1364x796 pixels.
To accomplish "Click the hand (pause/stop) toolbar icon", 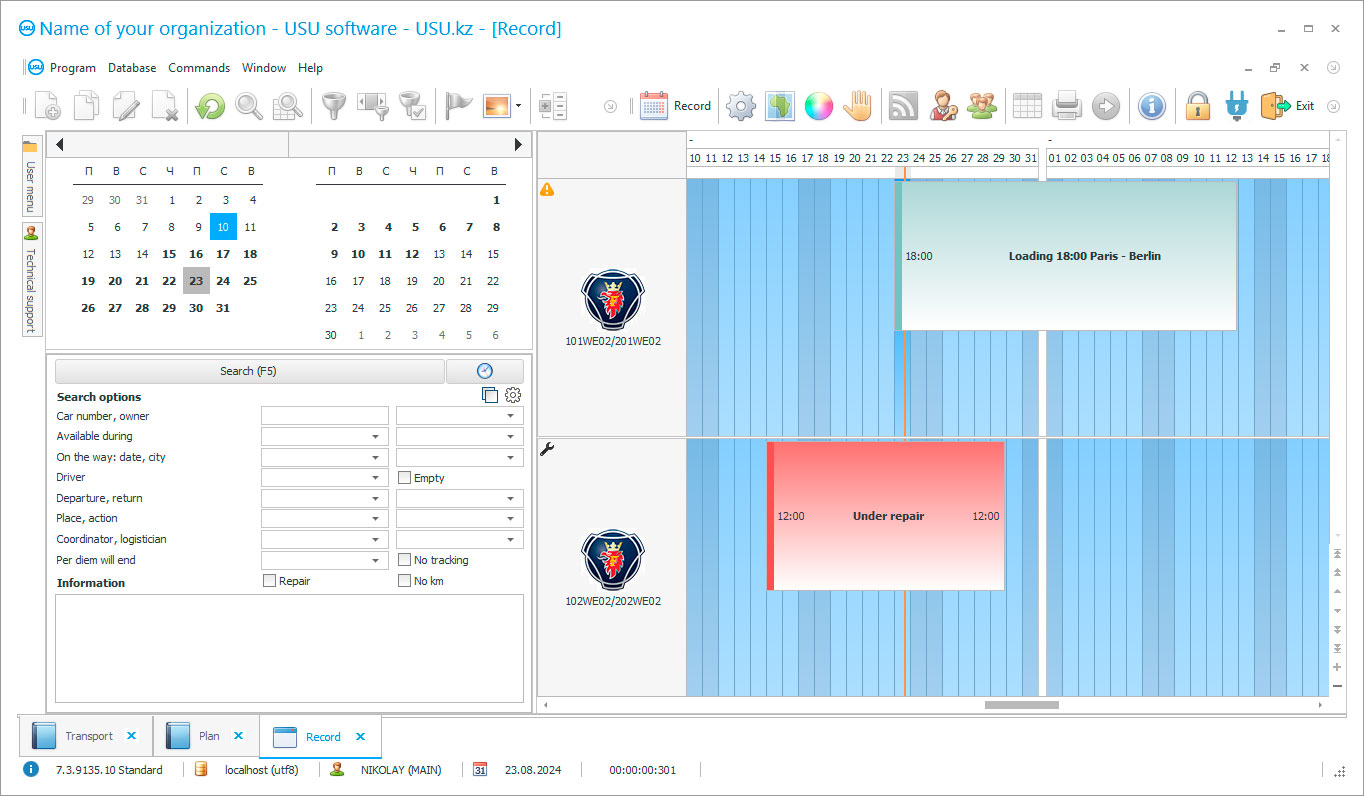I will pyautogui.click(x=857, y=105).
